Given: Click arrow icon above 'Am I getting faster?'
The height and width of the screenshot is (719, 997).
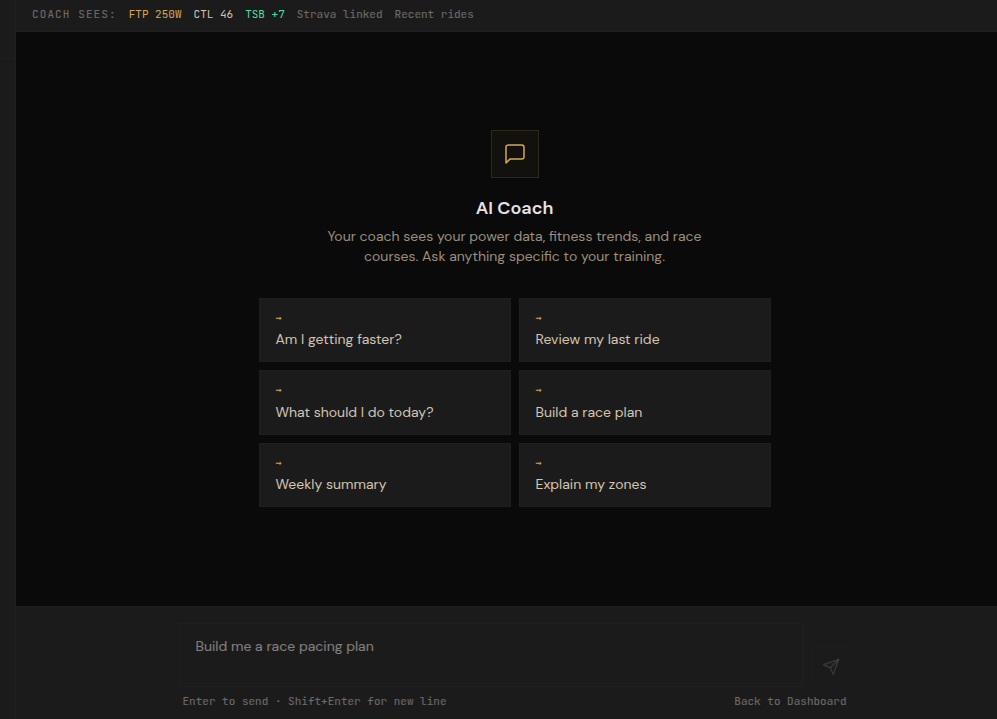Looking at the screenshot, I should 279,319.
